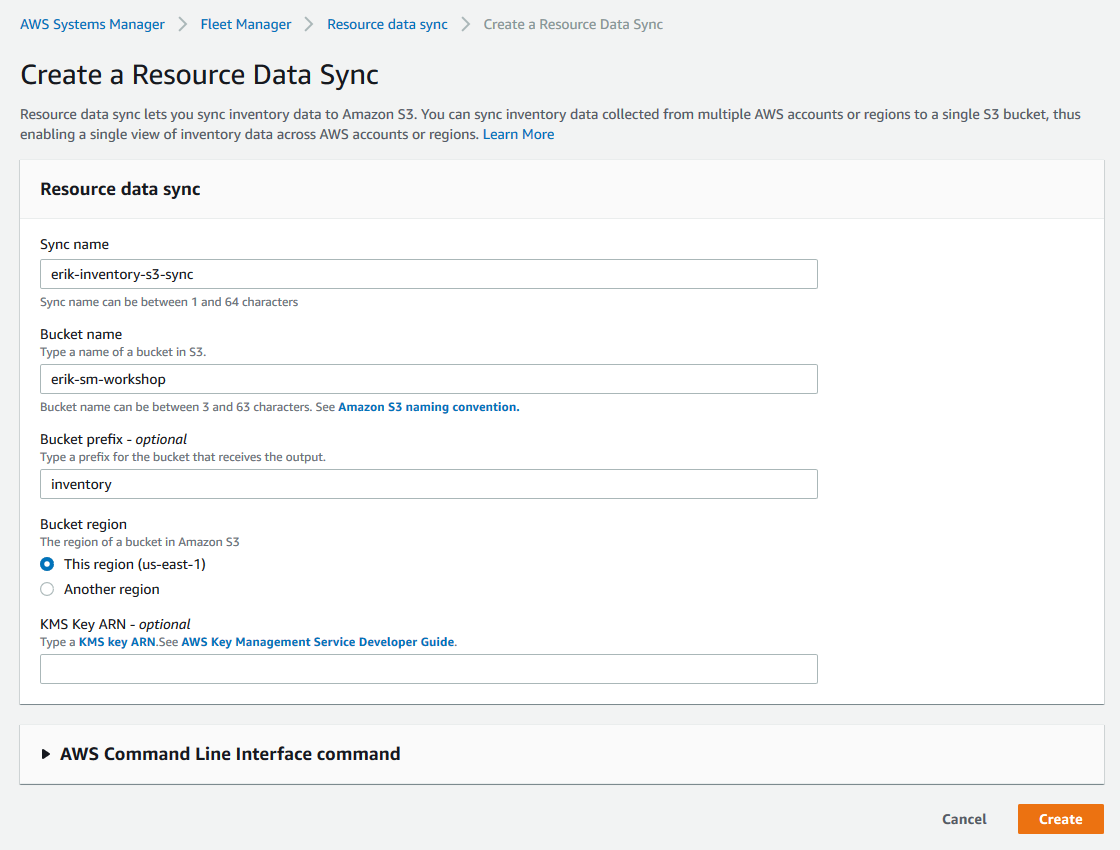Click the Bucket prefix input field
This screenshot has width=1120, height=850.
[429, 484]
